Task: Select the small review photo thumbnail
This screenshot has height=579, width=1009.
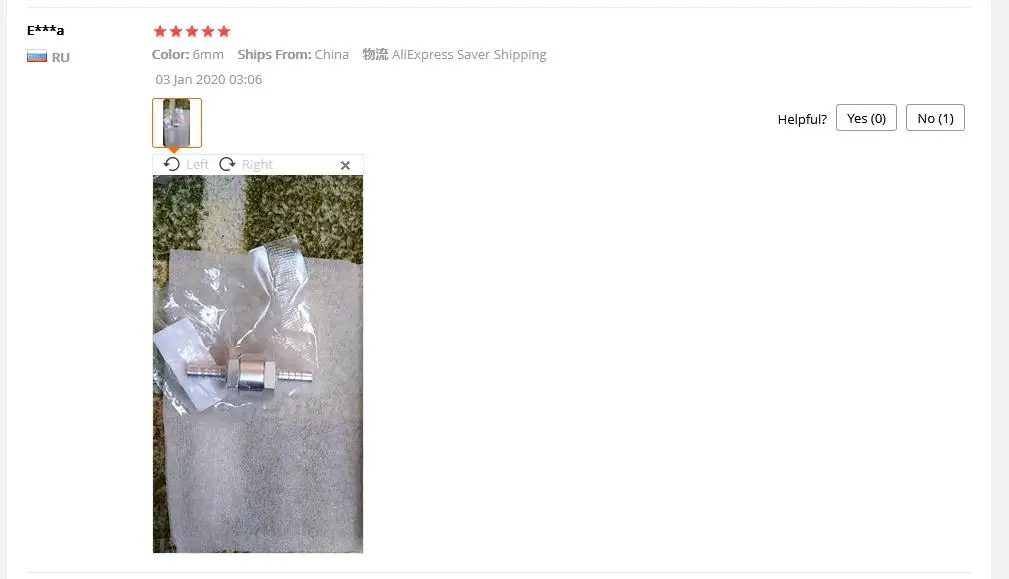Action: click(177, 123)
